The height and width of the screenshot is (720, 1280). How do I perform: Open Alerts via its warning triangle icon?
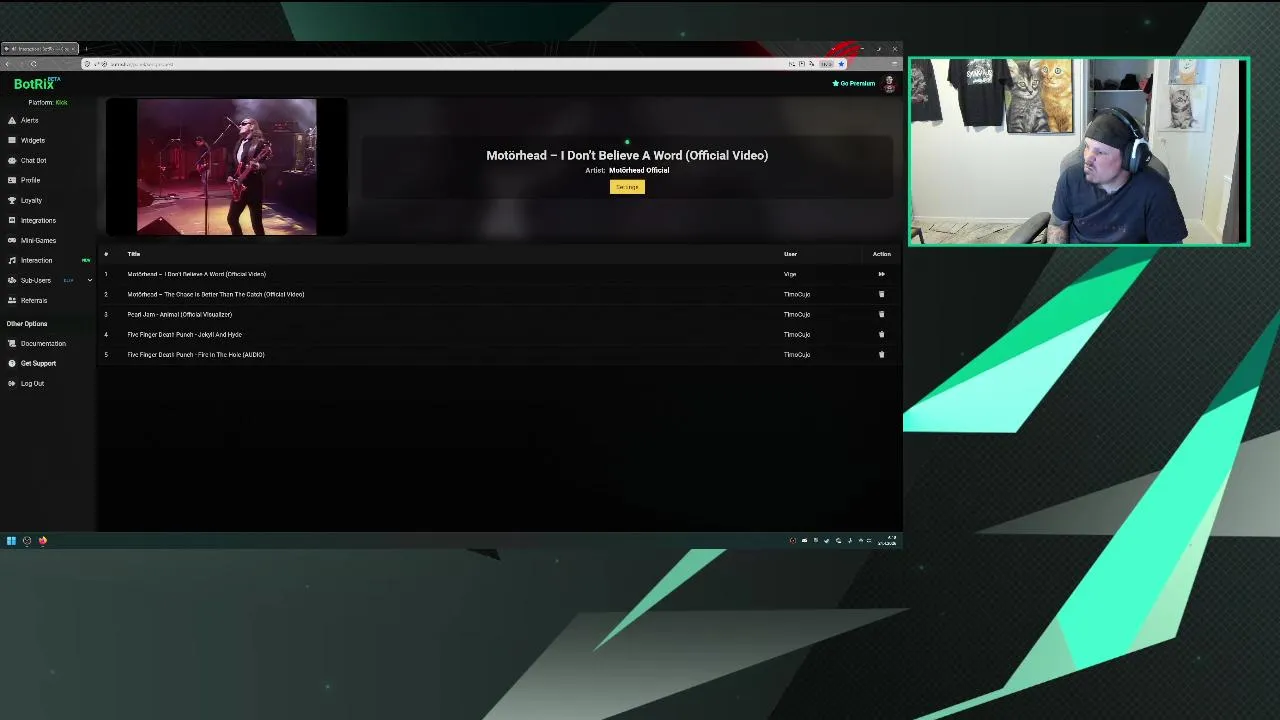(12, 120)
